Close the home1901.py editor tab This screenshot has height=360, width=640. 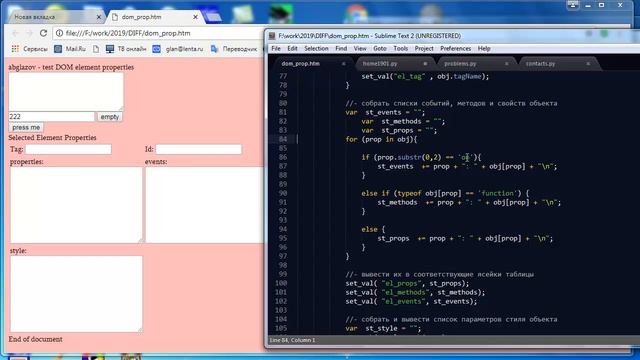coord(425,64)
